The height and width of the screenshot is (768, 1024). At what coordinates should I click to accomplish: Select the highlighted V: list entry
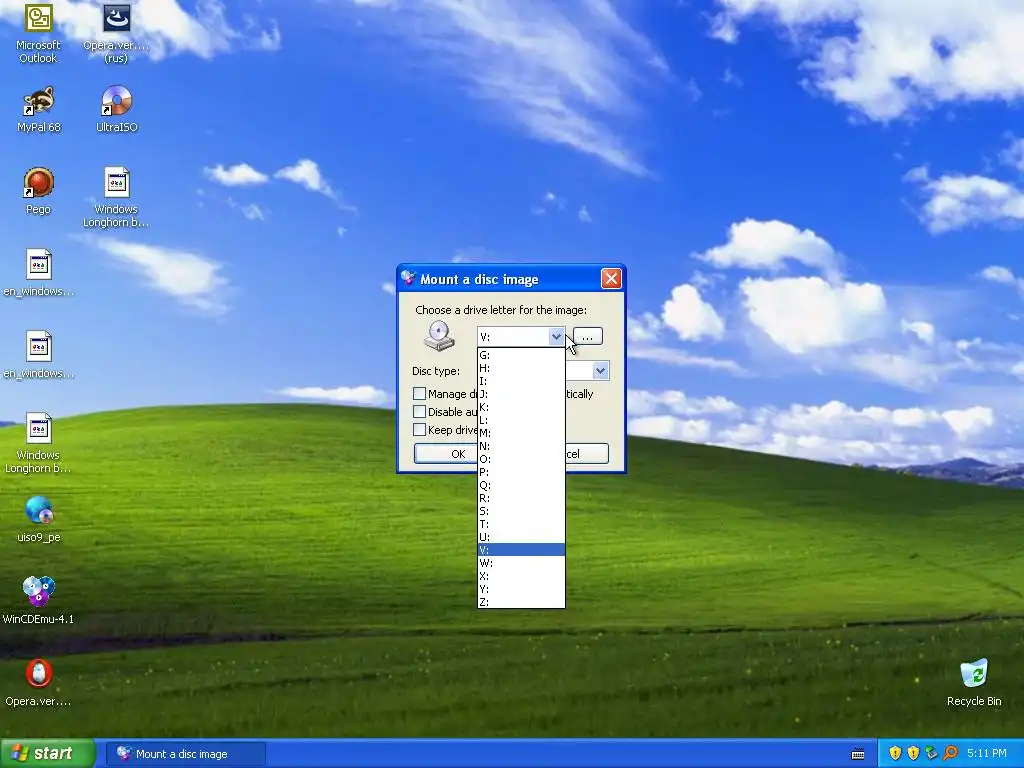coord(521,550)
